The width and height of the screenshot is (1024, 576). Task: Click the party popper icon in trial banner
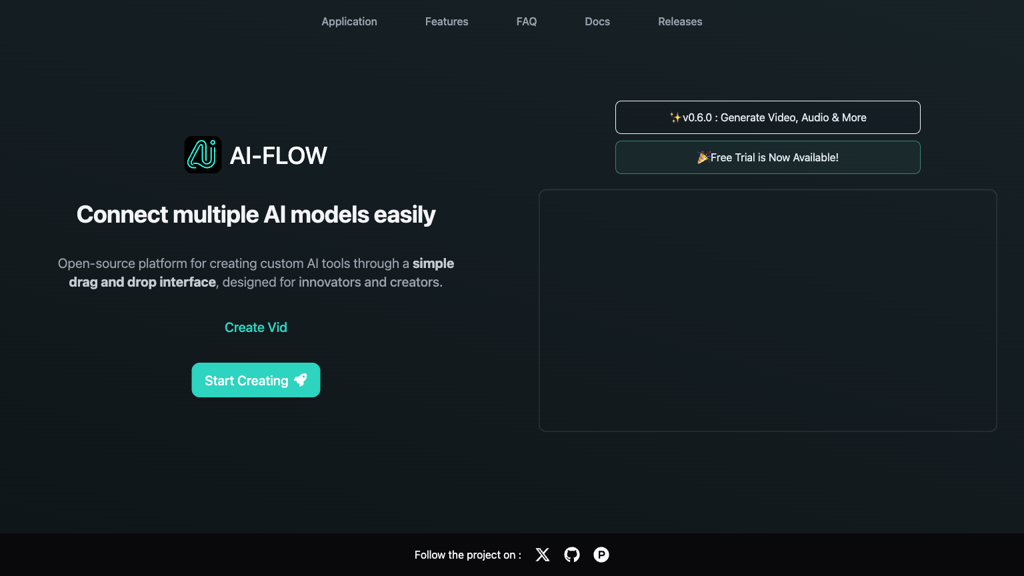[x=704, y=157]
